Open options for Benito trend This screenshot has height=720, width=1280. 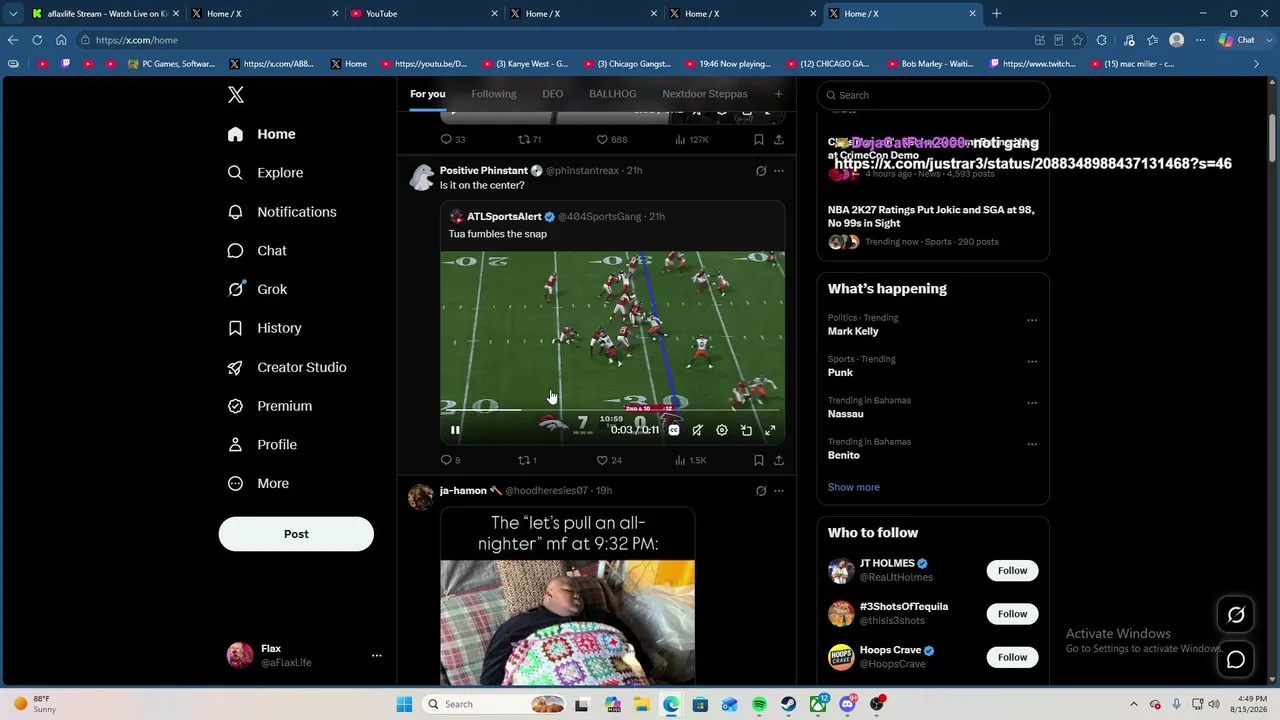click(1032, 445)
